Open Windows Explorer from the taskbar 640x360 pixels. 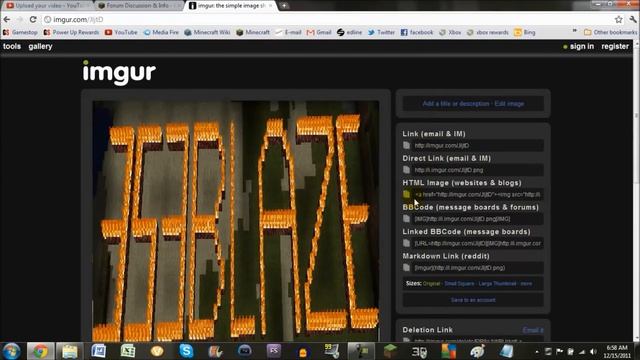(x=69, y=351)
